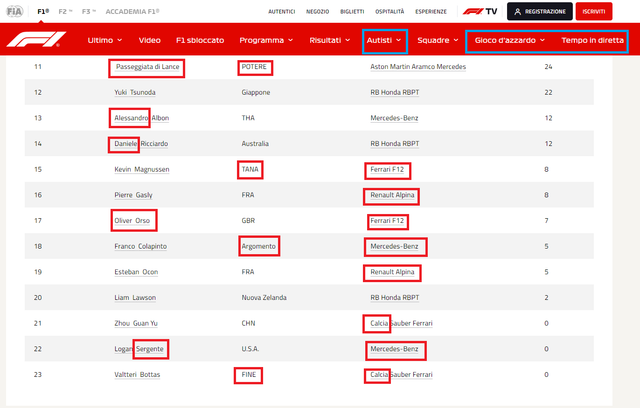640x408 pixels.
Task: Open the ESPERIENZE link
Action: coord(431,11)
